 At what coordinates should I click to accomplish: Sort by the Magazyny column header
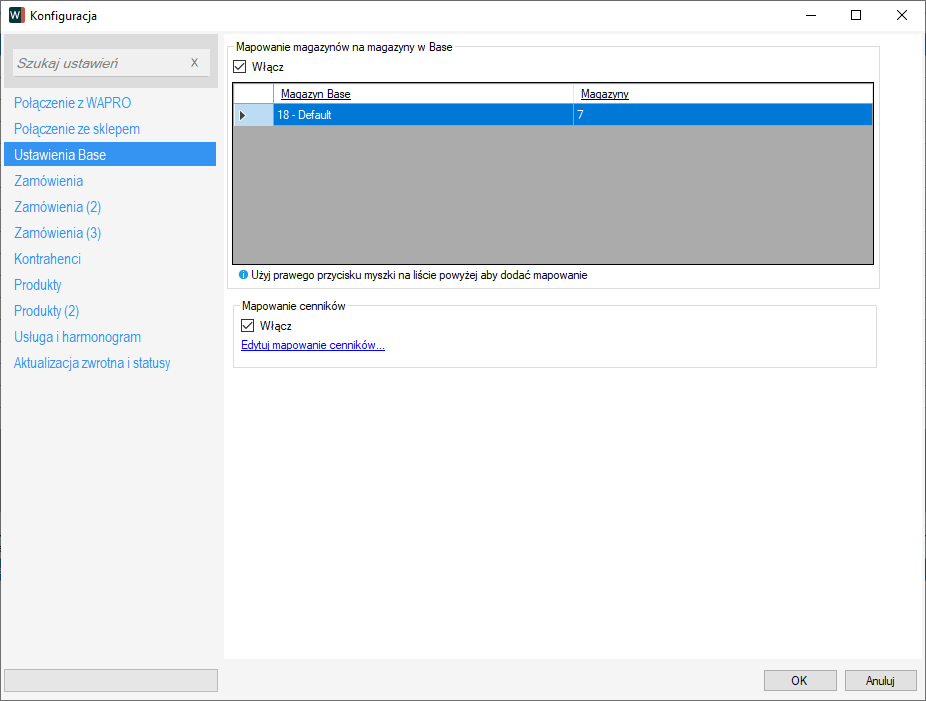coord(605,94)
